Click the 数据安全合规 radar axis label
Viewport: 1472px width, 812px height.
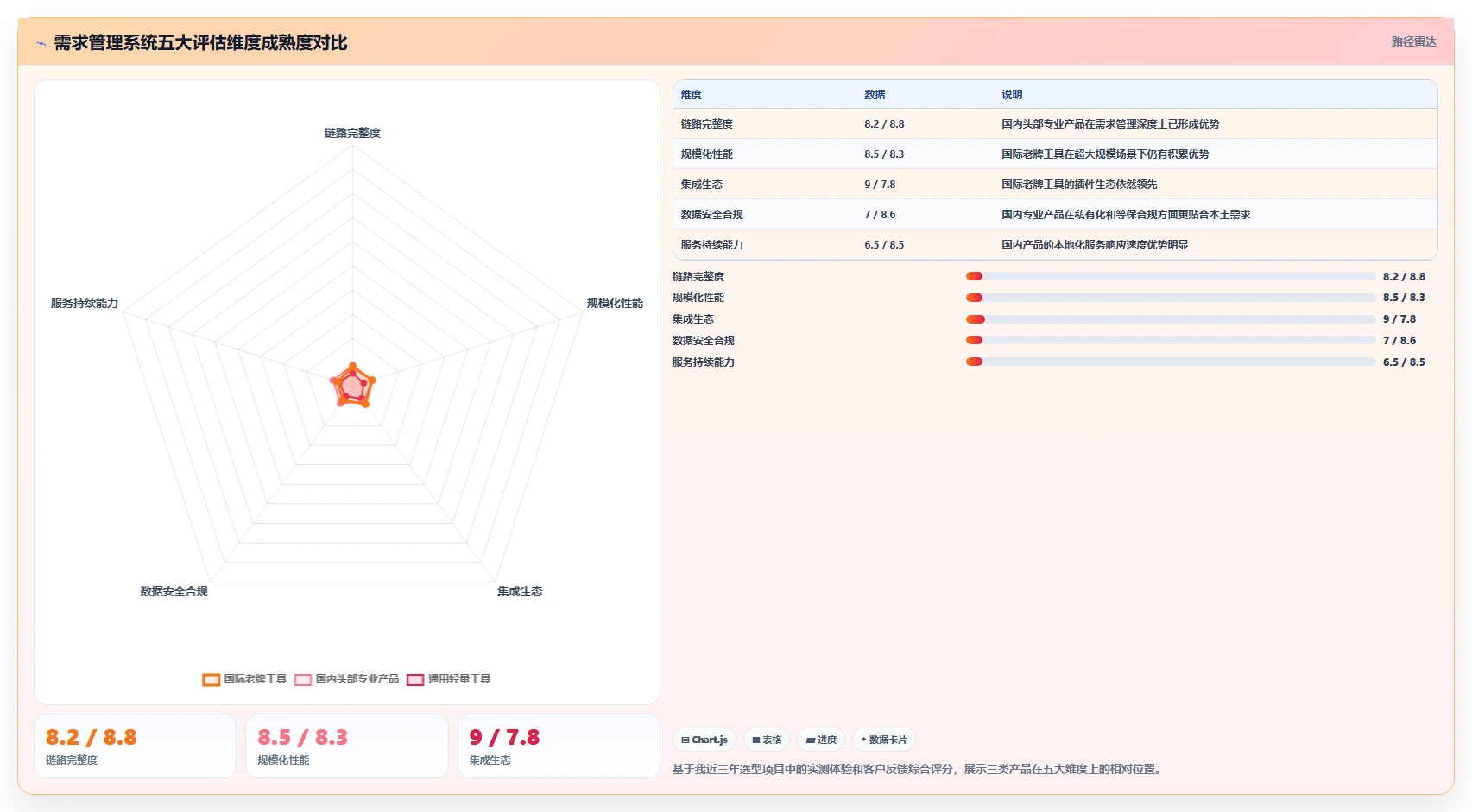174,592
